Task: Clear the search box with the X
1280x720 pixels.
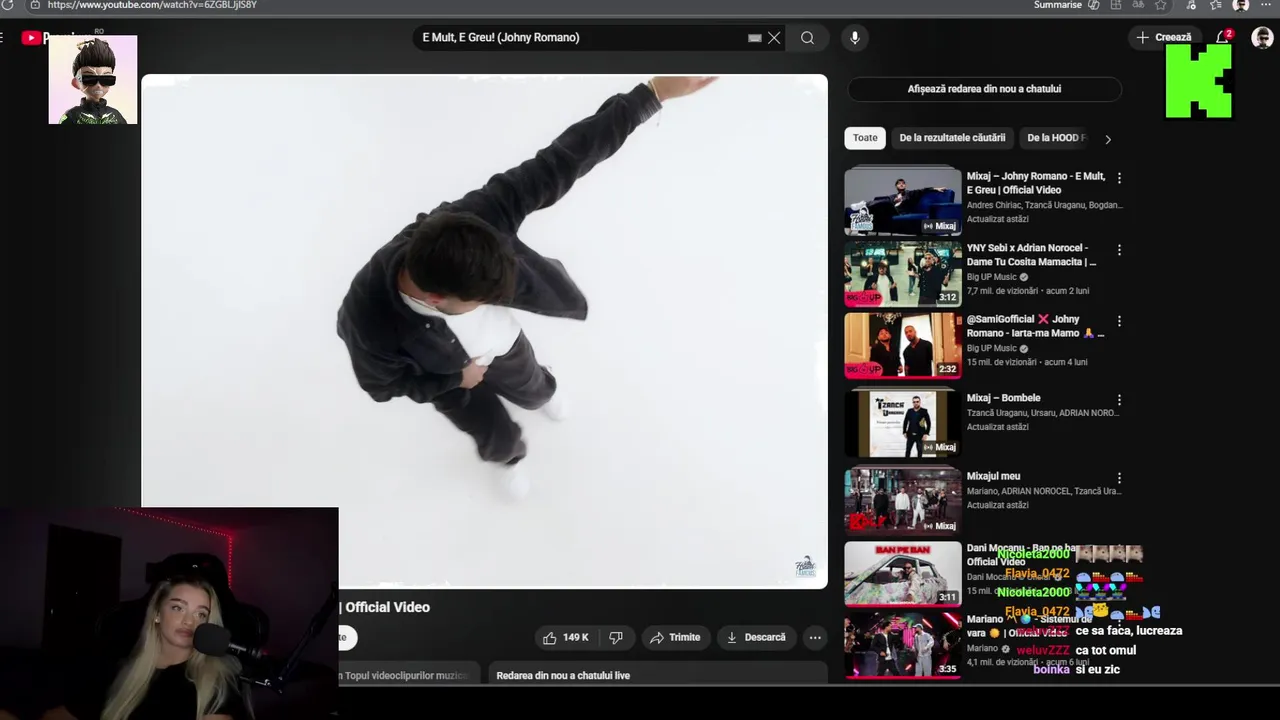Action: (x=774, y=38)
